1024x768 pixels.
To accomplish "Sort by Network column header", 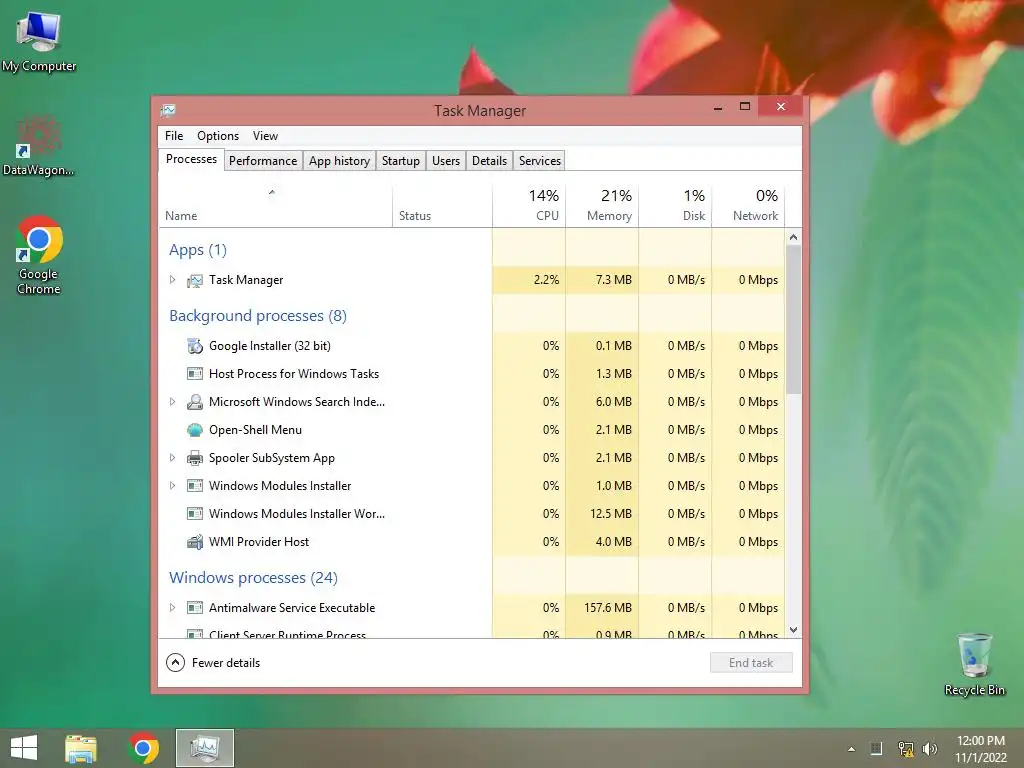I will pyautogui.click(x=748, y=205).
